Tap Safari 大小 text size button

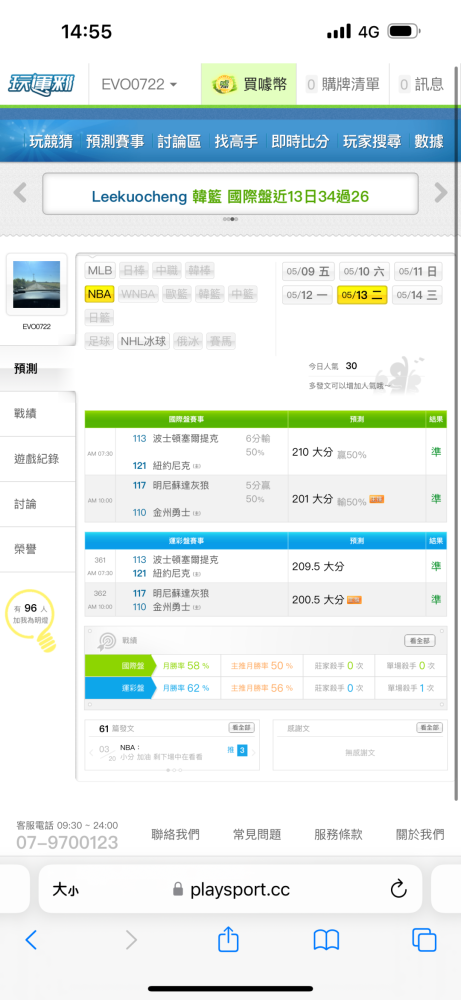point(65,890)
